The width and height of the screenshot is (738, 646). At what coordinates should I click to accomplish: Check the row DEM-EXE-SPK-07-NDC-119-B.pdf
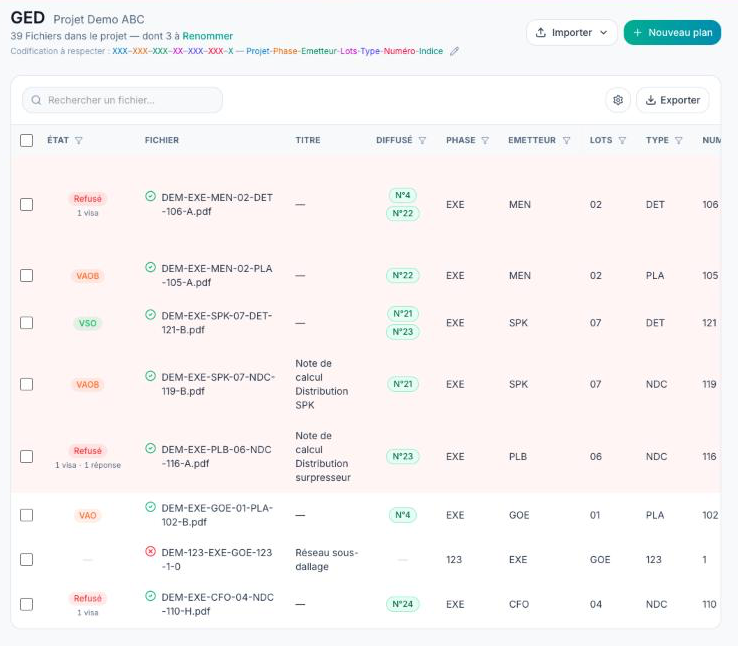pyautogui.click(x=26, y=384)
